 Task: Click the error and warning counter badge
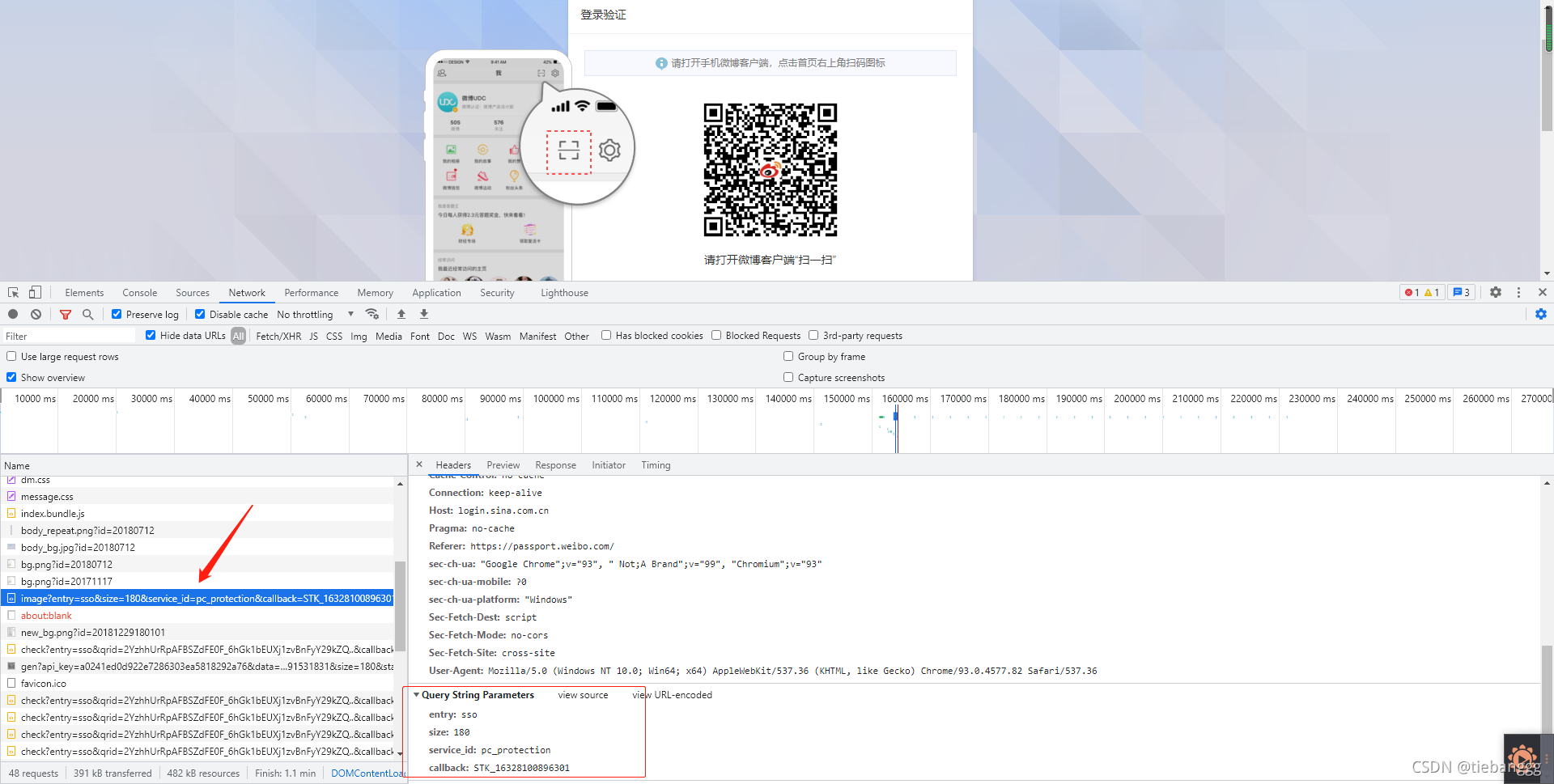click(1422, 292)
